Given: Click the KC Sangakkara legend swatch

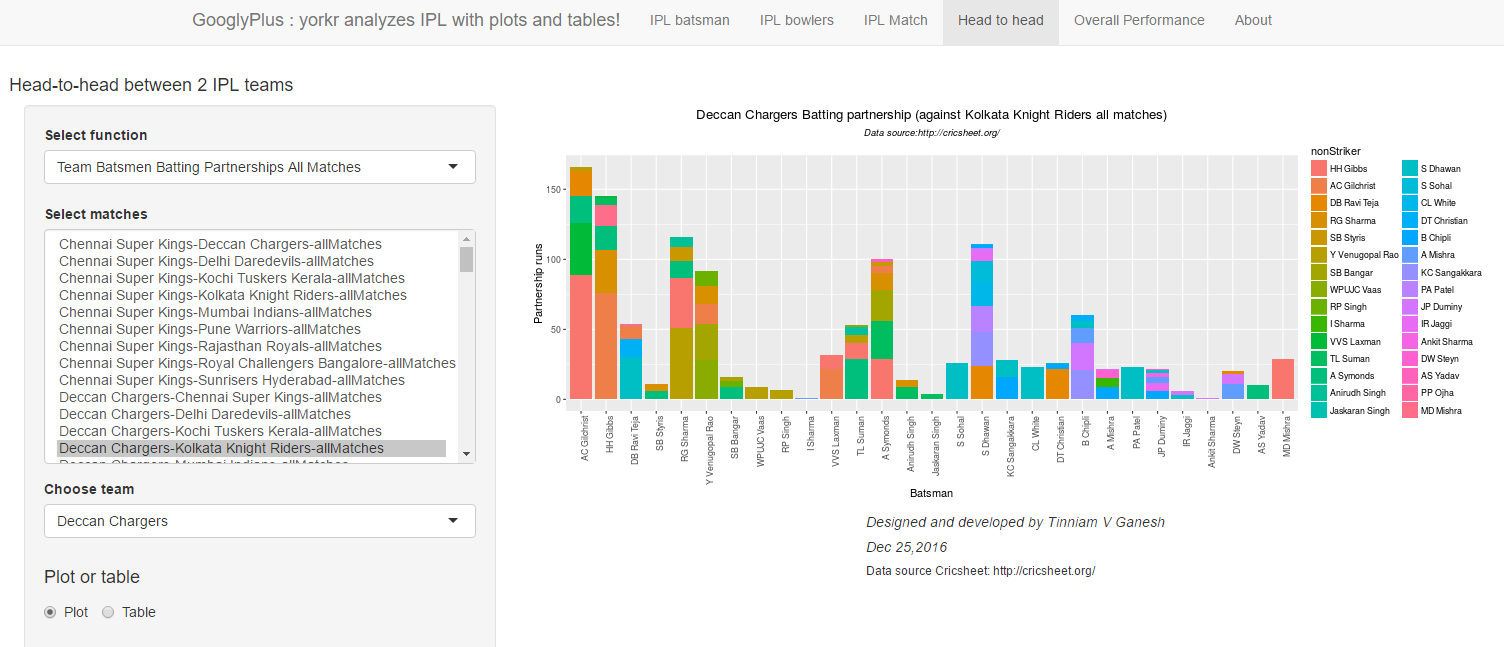Looking at the screenshot, I should (1409, 273).
